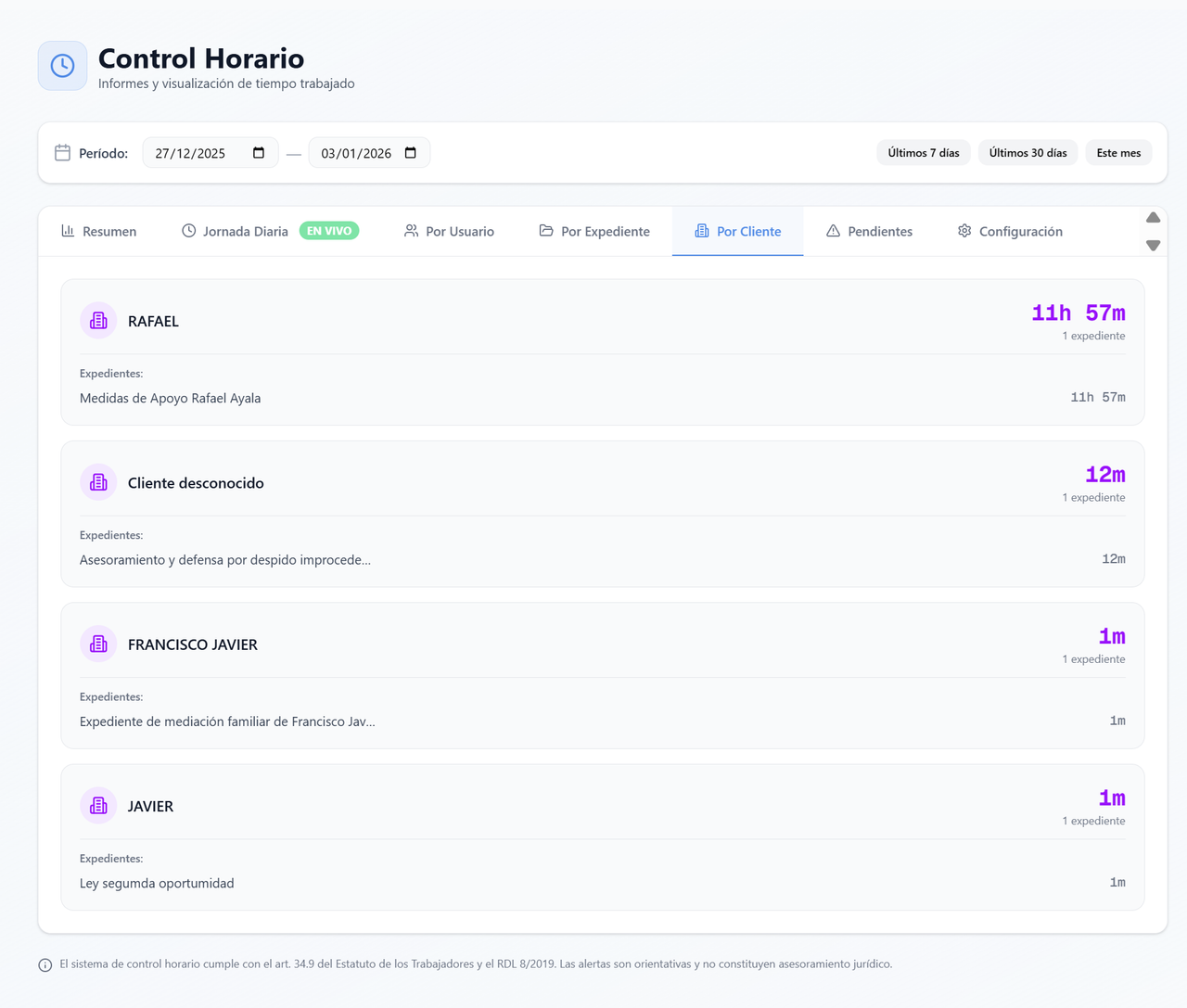Click the upward arrow beside the tab bar
The height and width of the screenshot is (1008, 1187).
point(1153,217)
